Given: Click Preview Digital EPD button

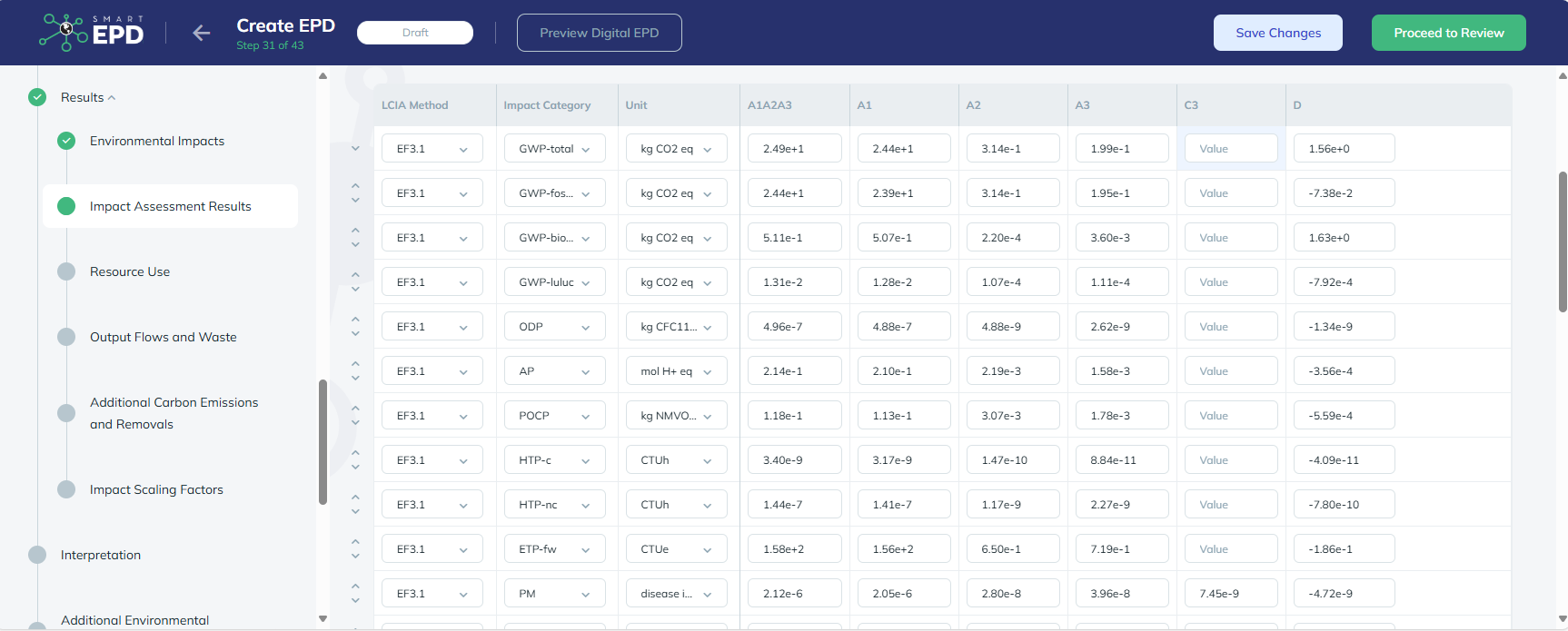Looking at the screenshot, I should pos(599,33).
